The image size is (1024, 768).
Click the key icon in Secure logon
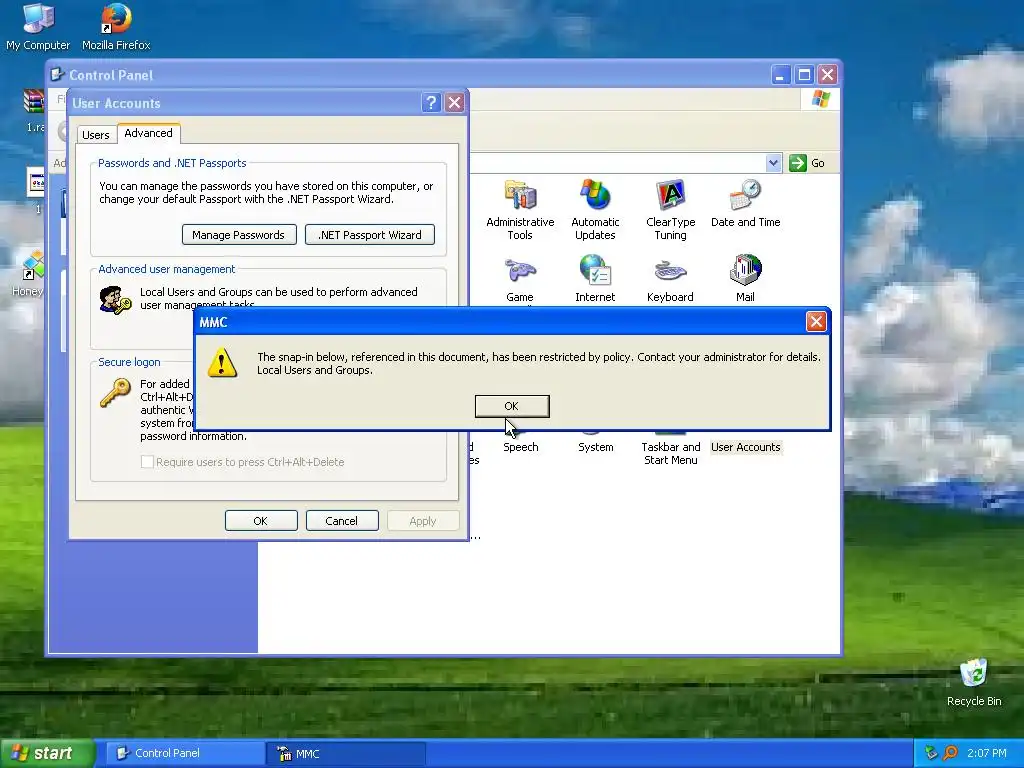tap(115, 394)
